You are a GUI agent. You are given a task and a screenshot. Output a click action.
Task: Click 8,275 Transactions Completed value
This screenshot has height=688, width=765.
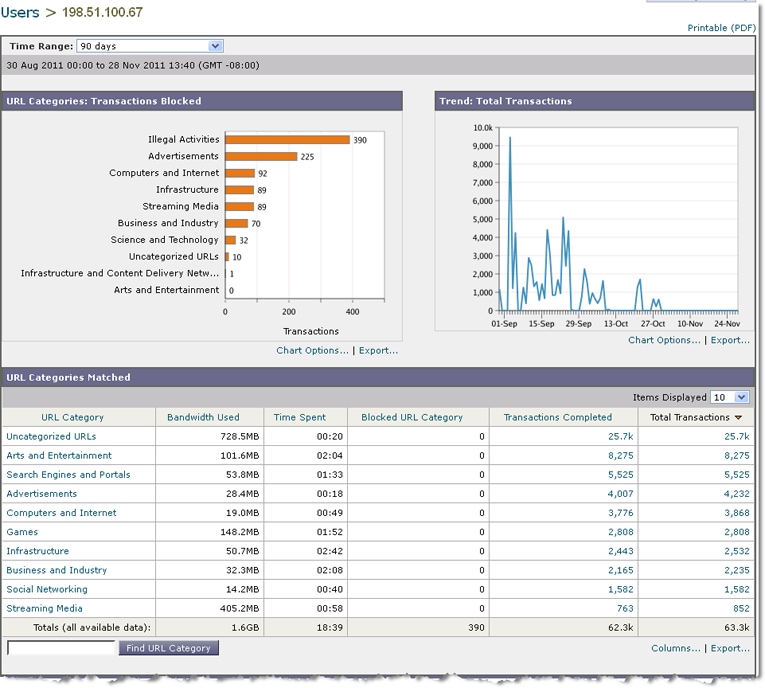(620, 455)
